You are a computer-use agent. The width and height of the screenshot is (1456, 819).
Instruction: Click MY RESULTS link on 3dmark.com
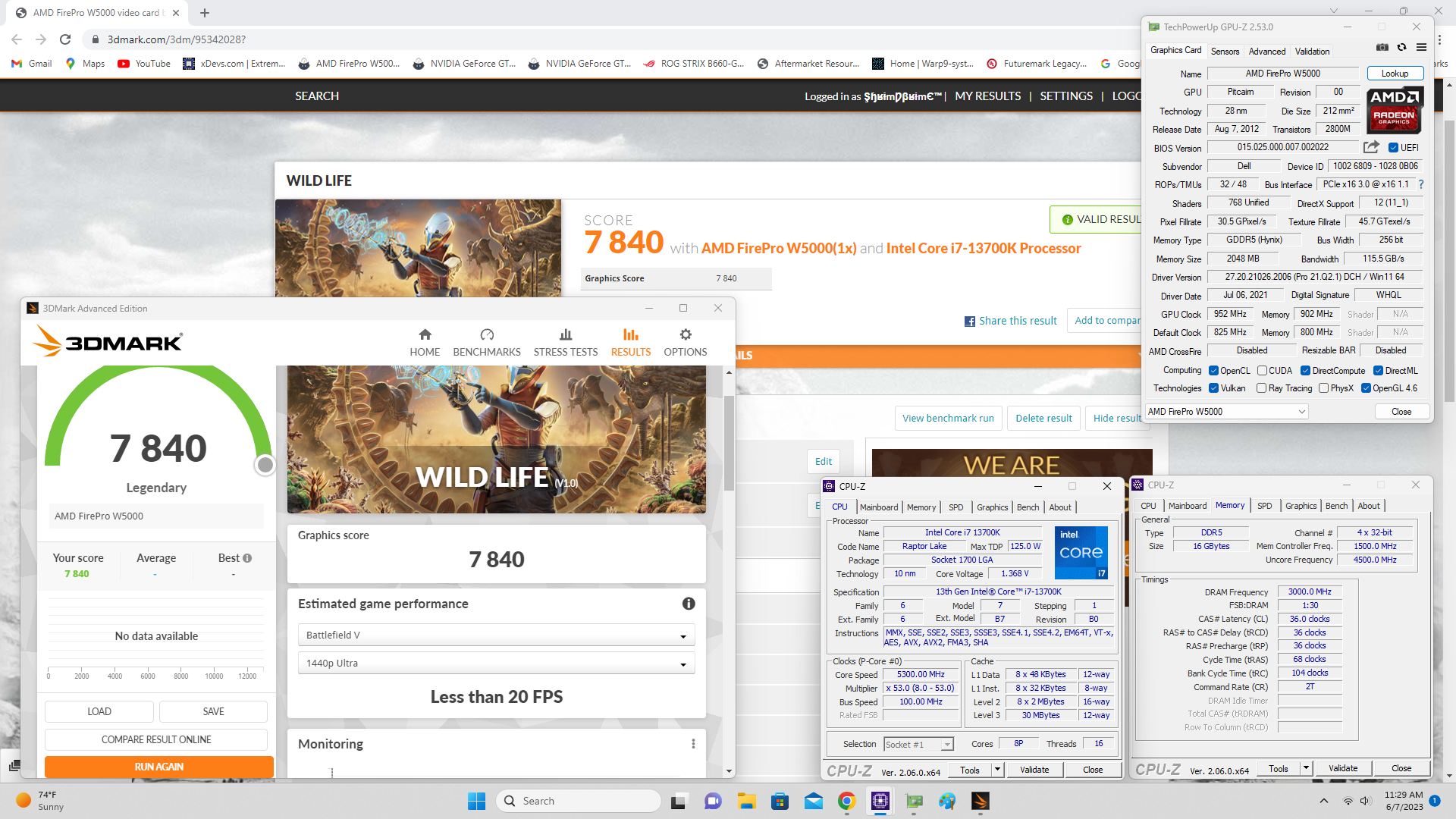(987, 96)
